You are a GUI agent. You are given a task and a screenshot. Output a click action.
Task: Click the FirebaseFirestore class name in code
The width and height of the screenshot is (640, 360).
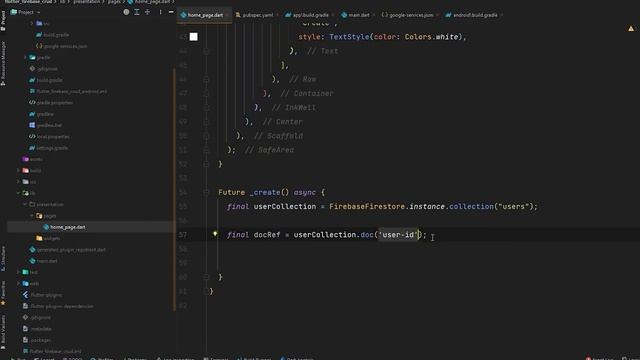coord(367,207)
